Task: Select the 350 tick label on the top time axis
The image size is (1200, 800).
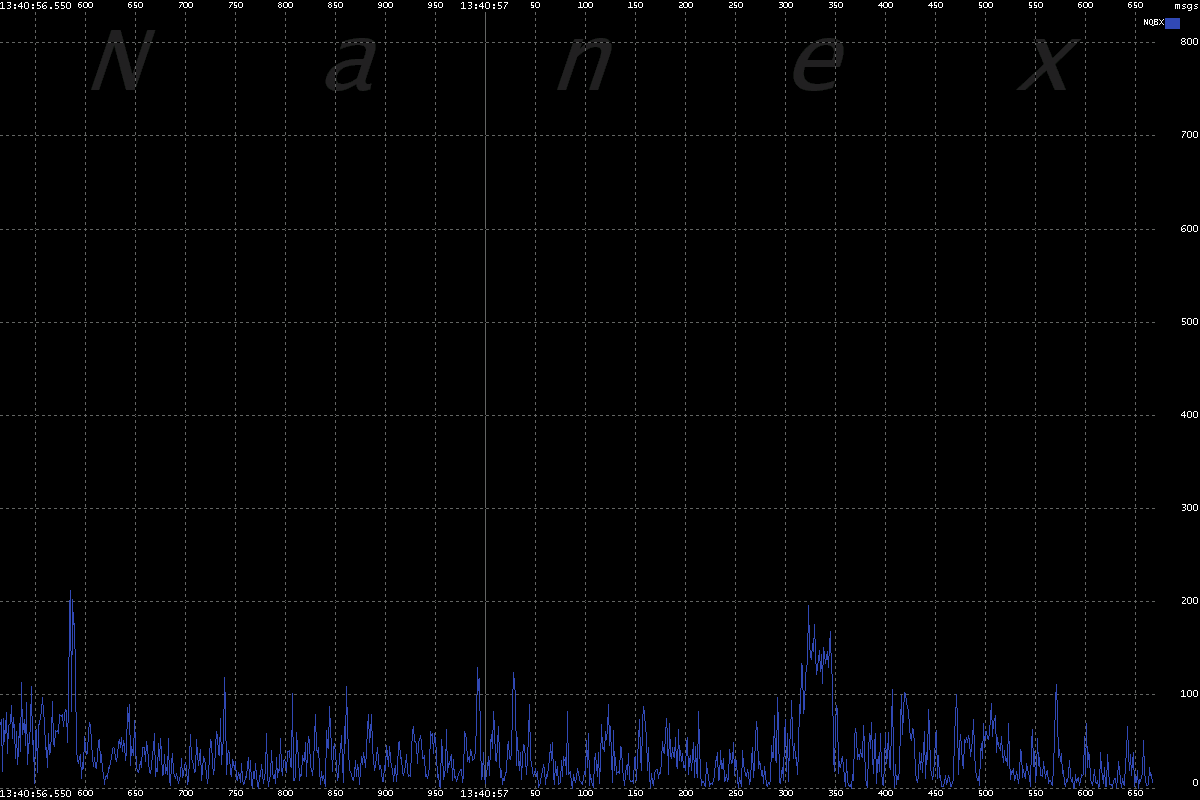Action: tap(835, 6)
